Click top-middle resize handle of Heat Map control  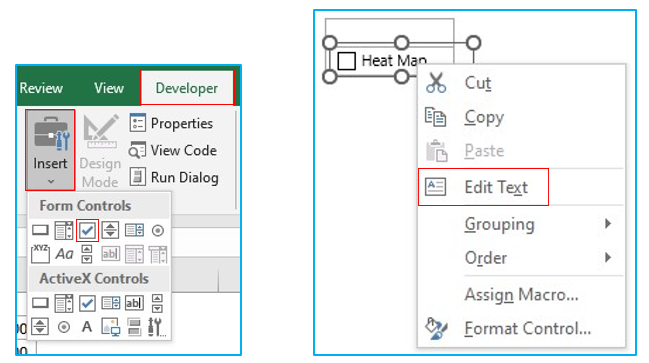point(401,43)
